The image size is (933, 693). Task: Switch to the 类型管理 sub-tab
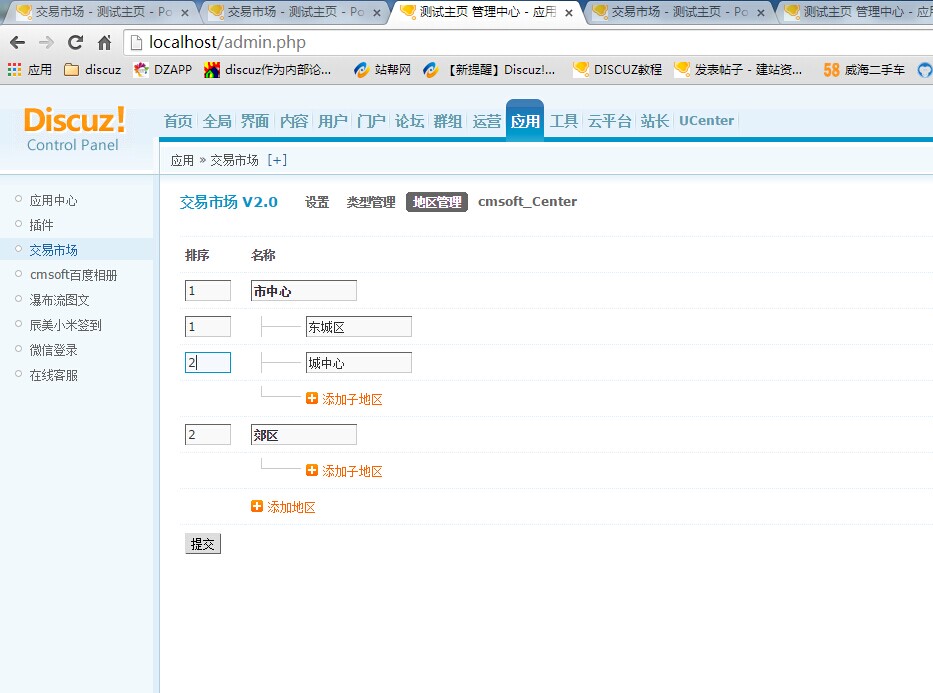(x=371, y=202)
